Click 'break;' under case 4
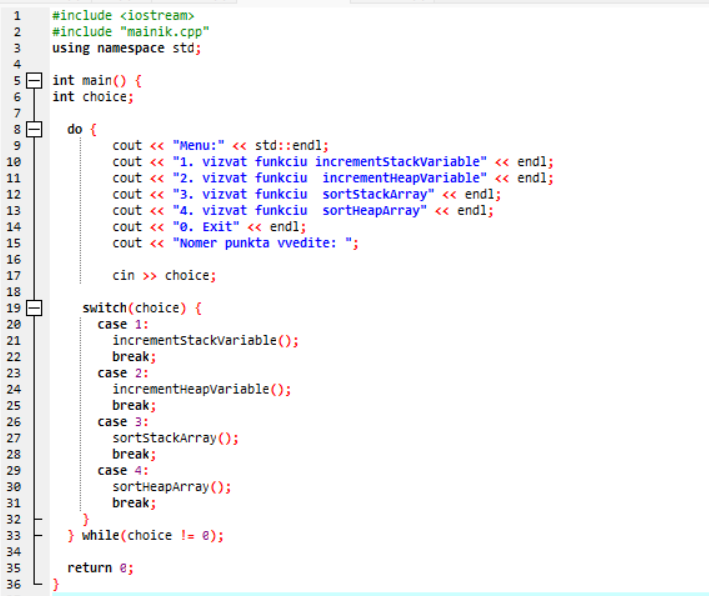709x596 pixels. [134, 503]
